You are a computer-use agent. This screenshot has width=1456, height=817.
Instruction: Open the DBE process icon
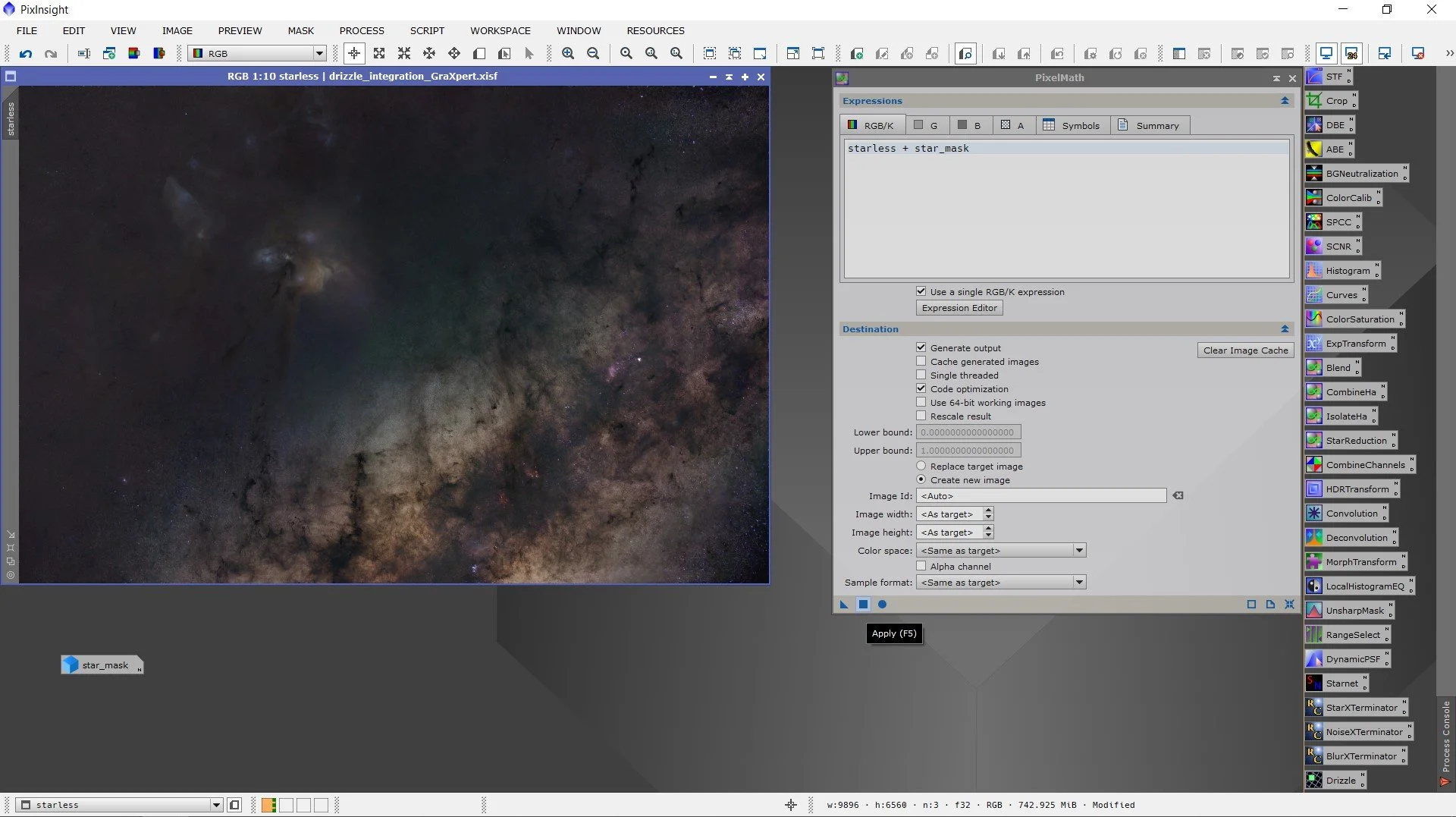(1329, 125)
